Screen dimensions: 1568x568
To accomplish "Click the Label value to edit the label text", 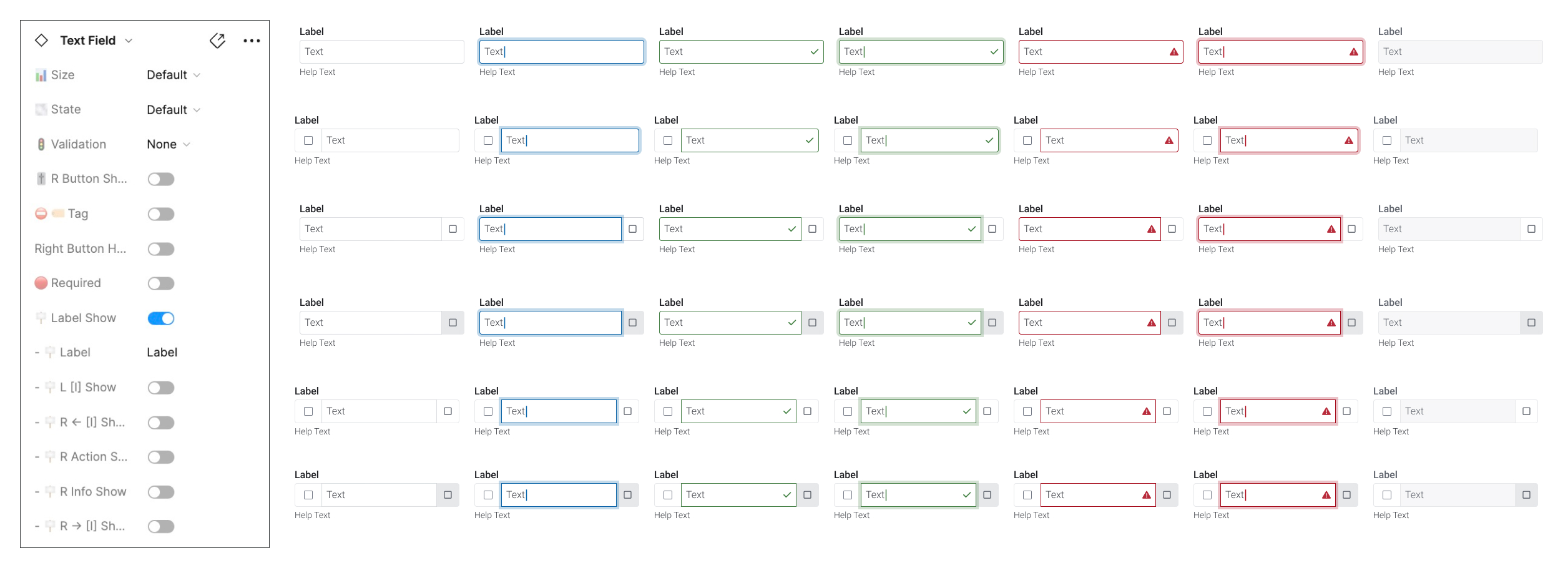I will [161, 352].
